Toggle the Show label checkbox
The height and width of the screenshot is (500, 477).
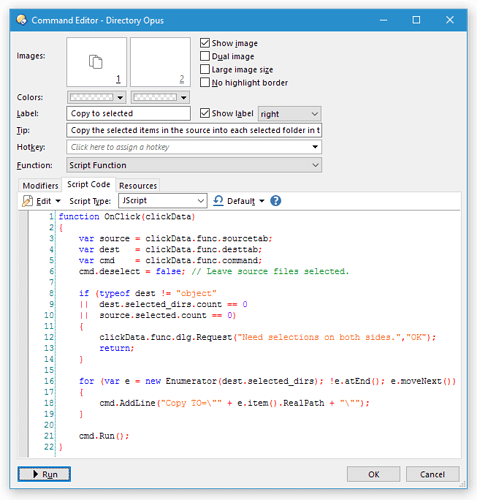[x=205, y=113]
